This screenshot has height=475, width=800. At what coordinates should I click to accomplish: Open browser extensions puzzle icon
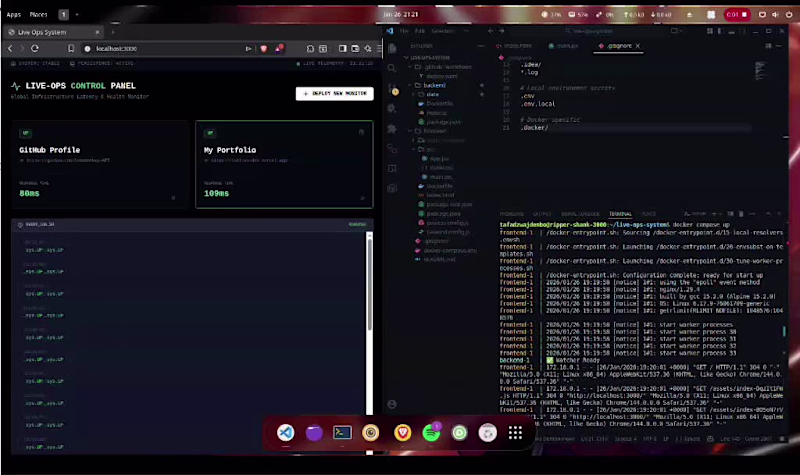(x=310, y=48)
